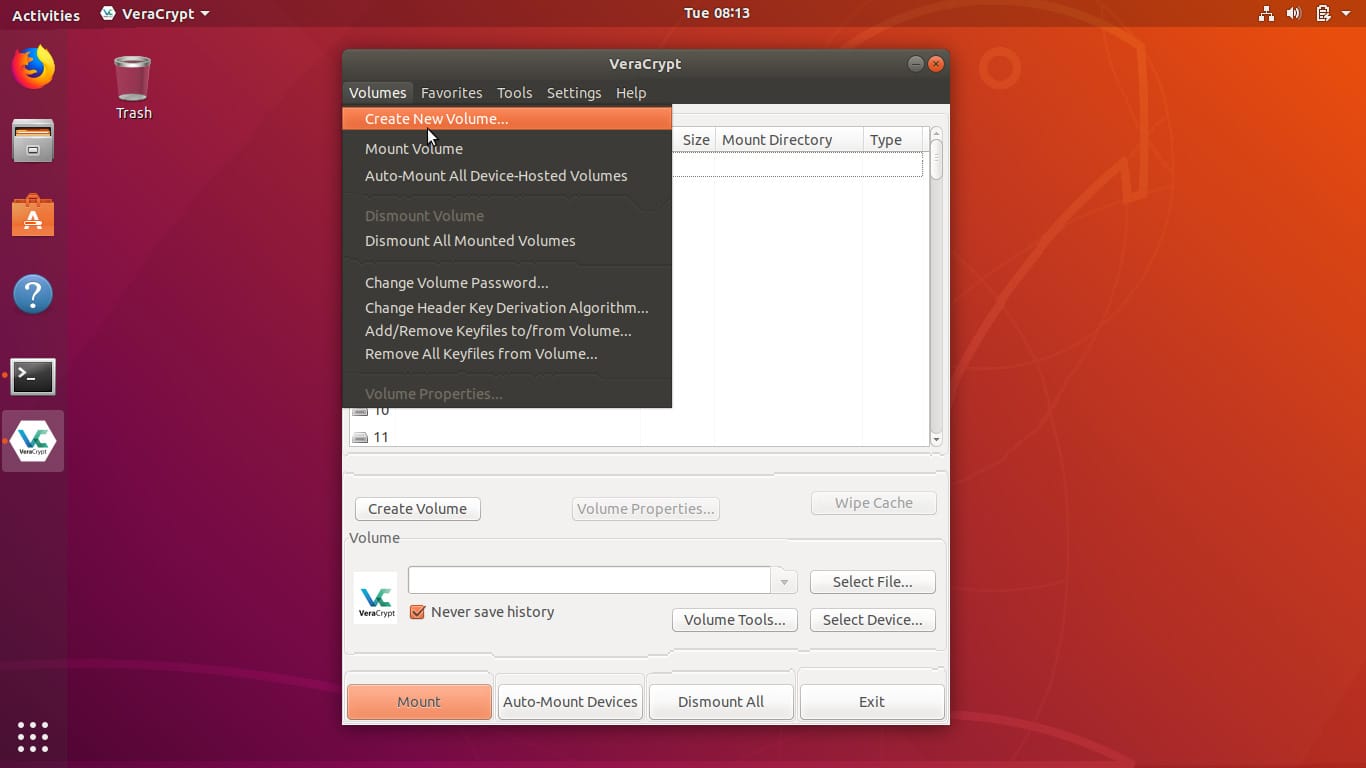Open the Tools menu
Screen dimensions: 1366x768
click(x=514, y=92)
